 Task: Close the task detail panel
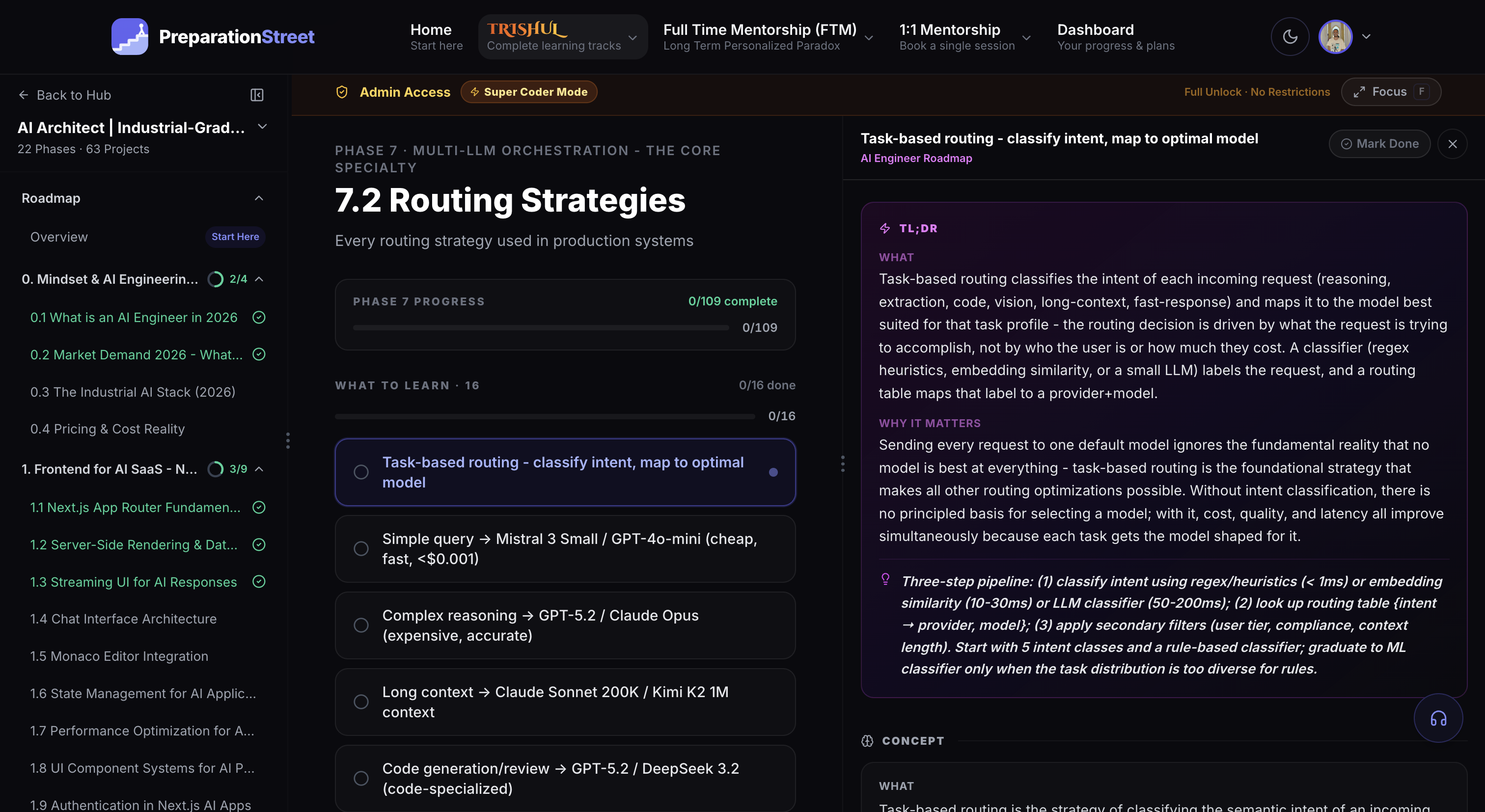[1453, 144]
